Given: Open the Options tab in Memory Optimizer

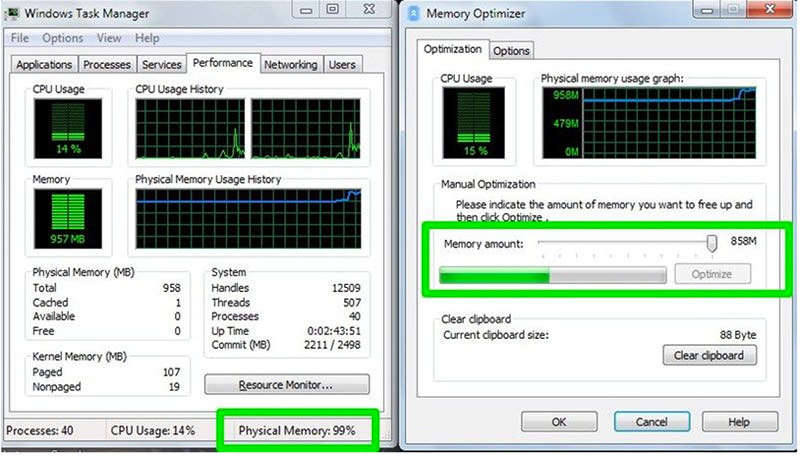Looking at the screenshot, I should [511, 51].
